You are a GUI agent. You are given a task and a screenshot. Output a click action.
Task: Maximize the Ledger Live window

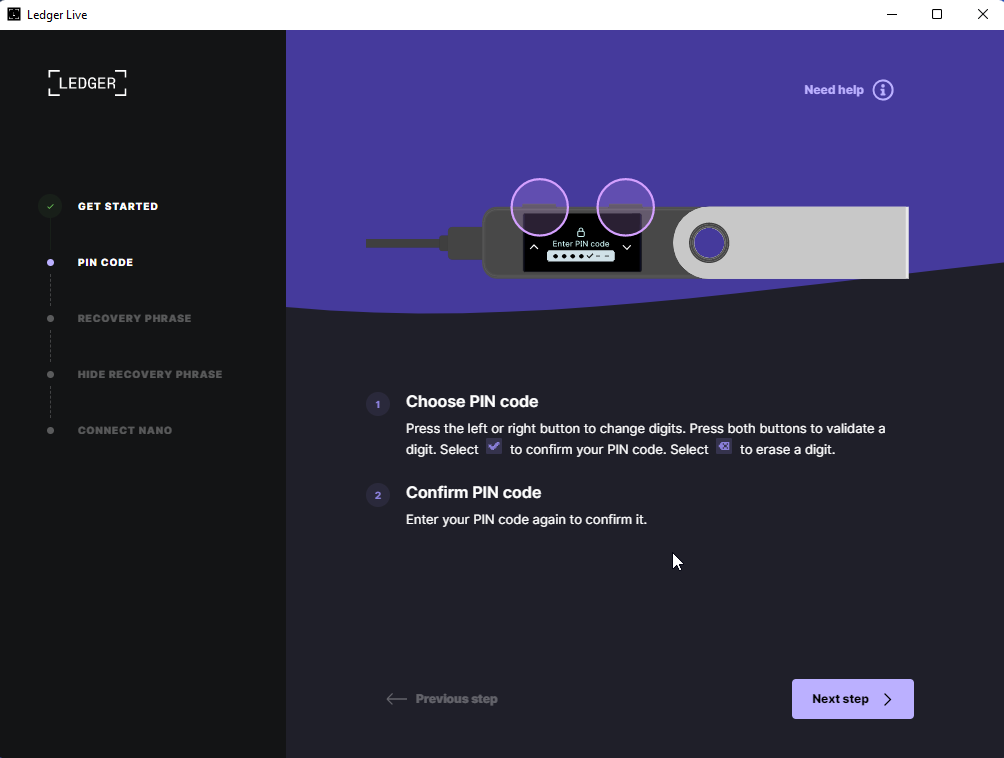937,14
